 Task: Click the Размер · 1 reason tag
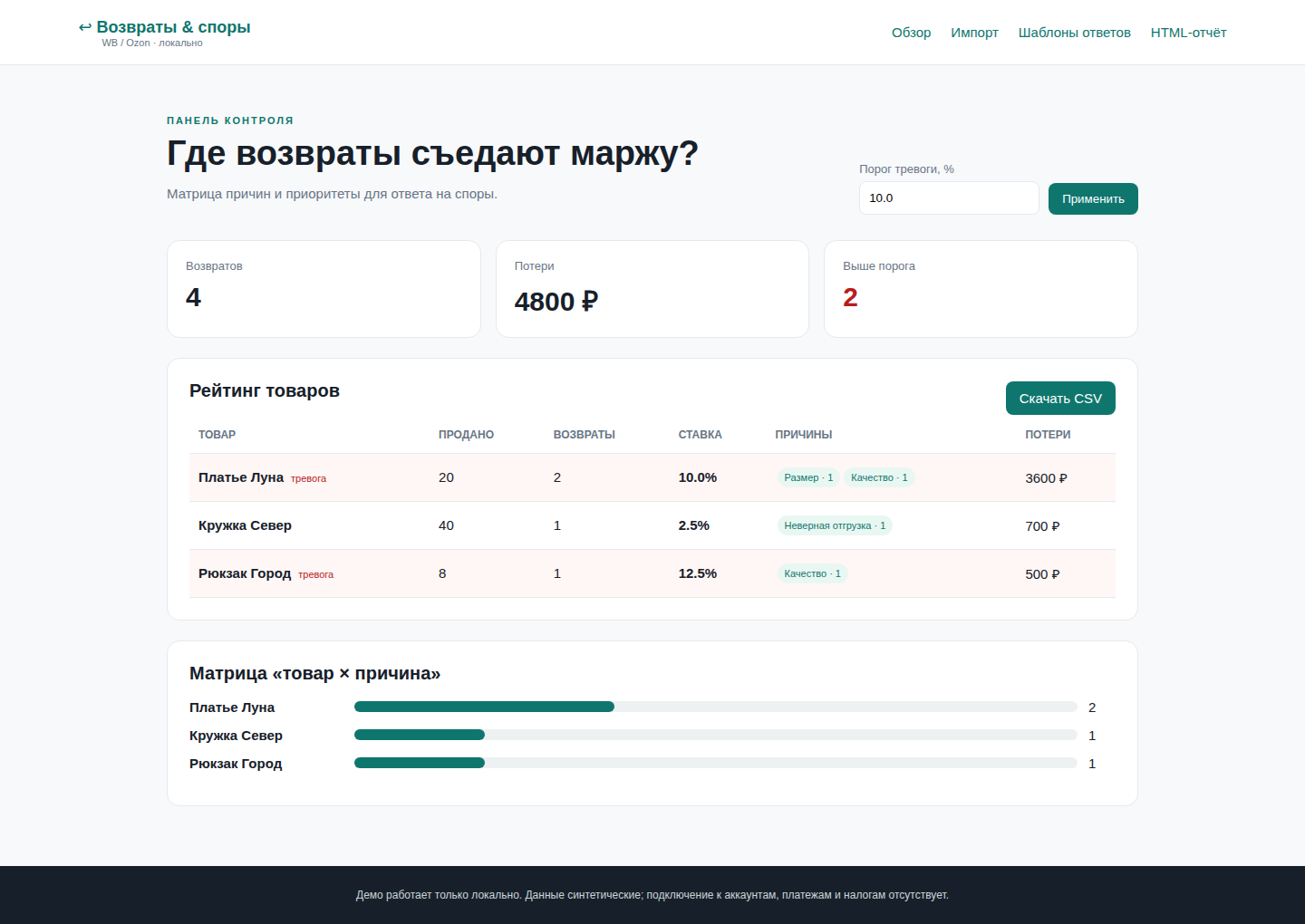[808, 477]
